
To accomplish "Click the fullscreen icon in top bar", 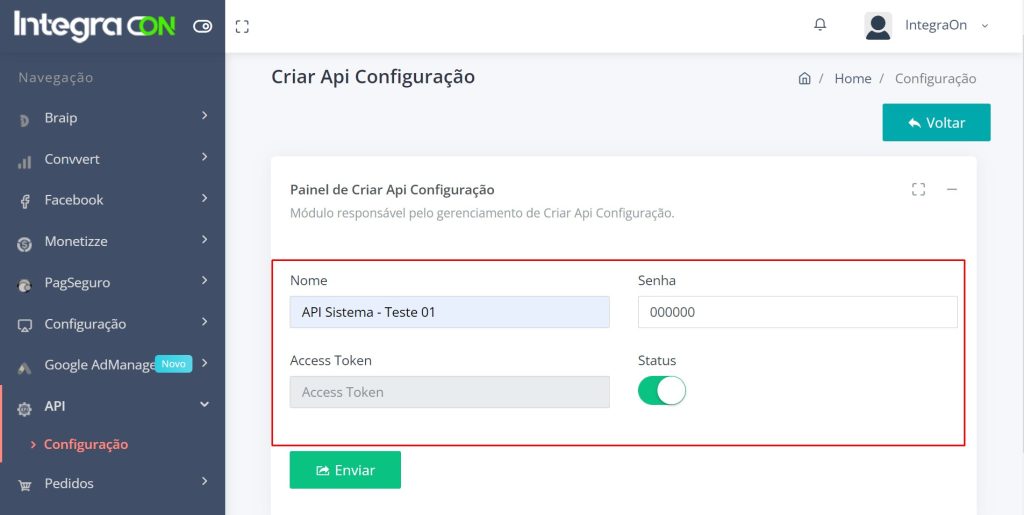I will pyautogui.click(x=242, y=26).
